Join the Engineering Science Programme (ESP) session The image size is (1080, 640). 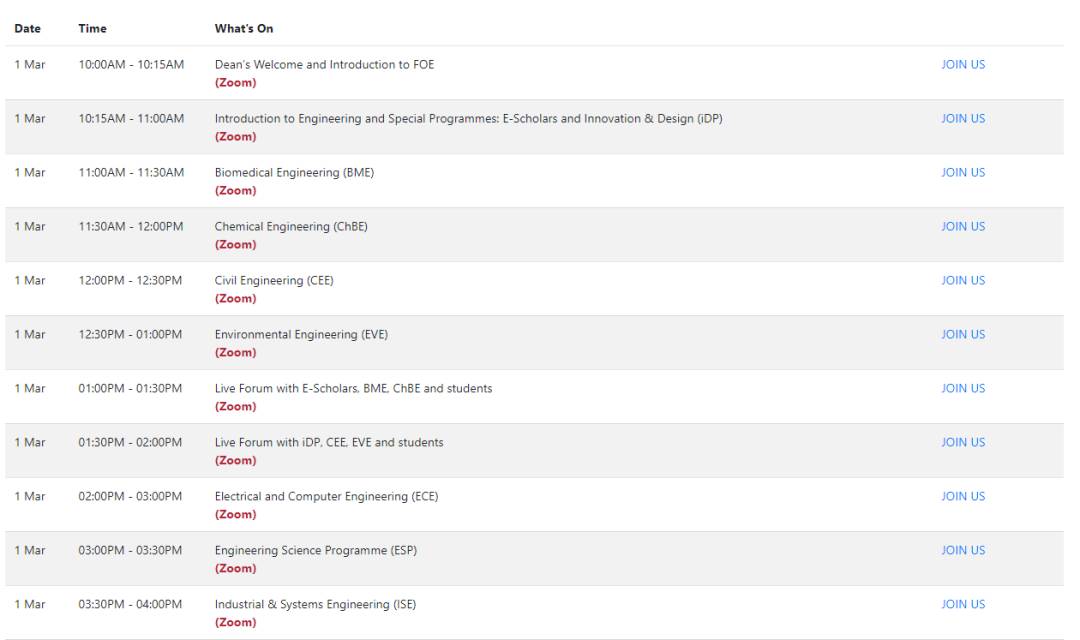[963, 551]
